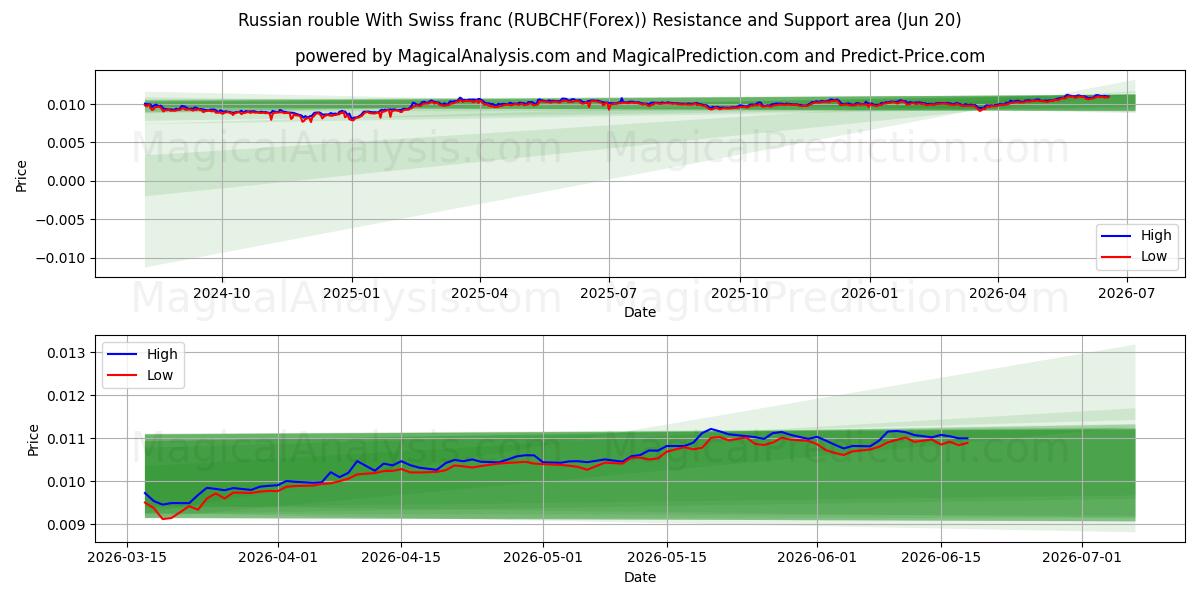
Task: Click the chart title about RUBCHF resistance and support
Action: click(x=600, y=20)
